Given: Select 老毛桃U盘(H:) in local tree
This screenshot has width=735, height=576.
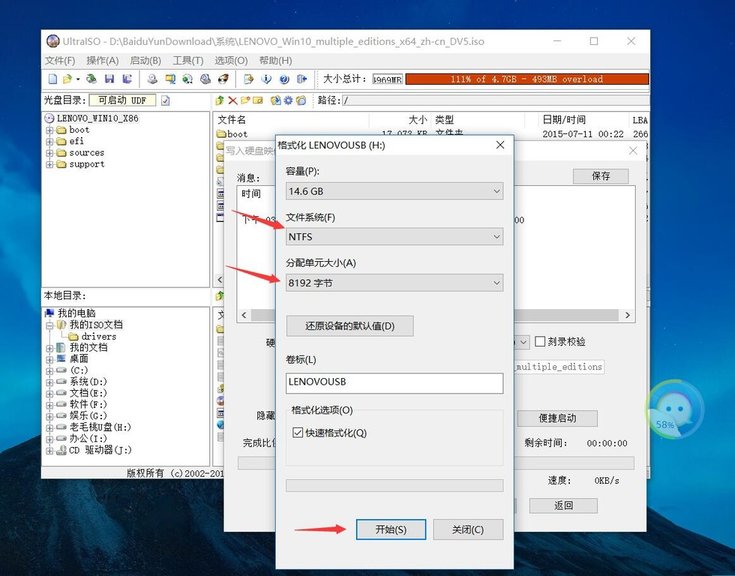Looking at the screenshot, I should [100, 427].
